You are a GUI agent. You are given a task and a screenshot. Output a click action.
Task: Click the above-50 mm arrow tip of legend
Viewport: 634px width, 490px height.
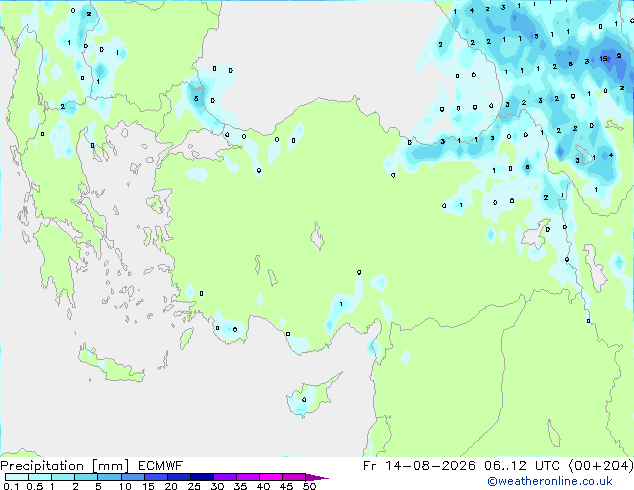click(317, 478)
